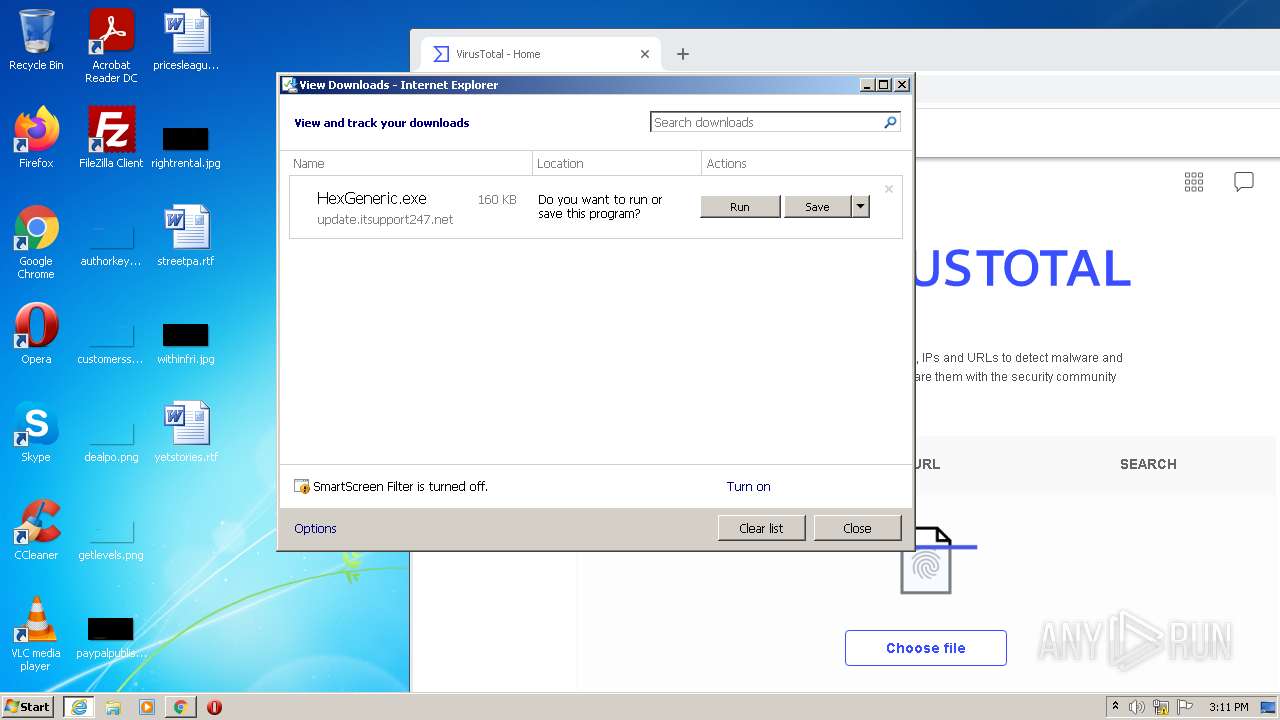Viewport: 1280px width, 720px height.
Task: Focus the Search downloads field
Action: pyautogui.click(x=766, y=122)
